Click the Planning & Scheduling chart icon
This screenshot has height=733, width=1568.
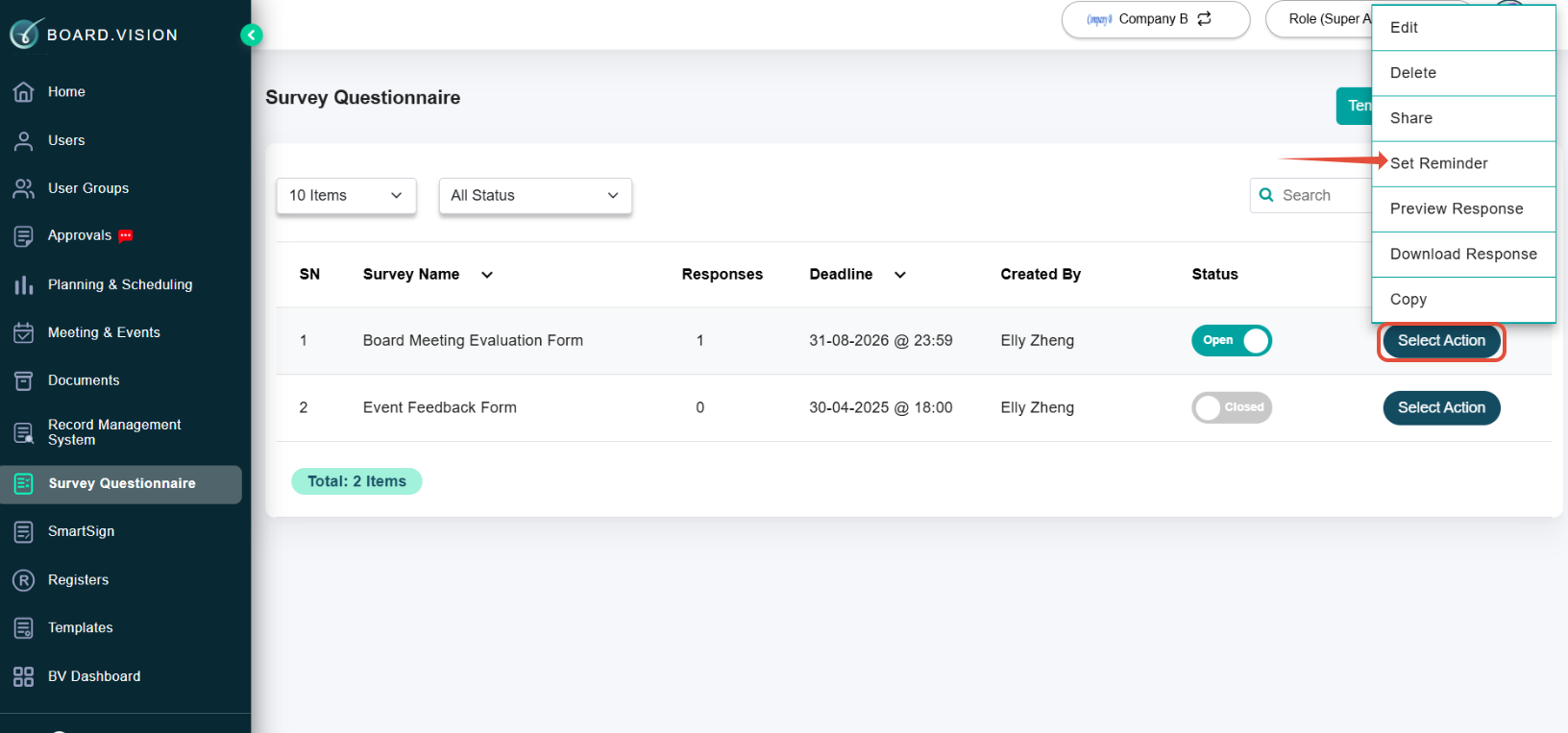(24, 284)
